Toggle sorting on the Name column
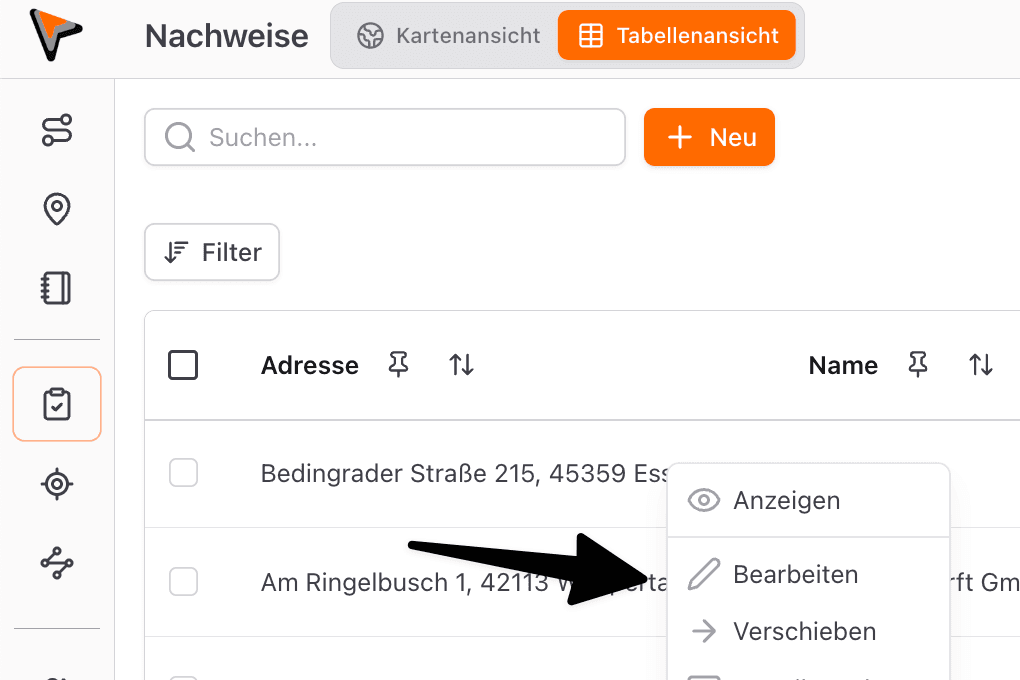This screenshot has height=680, width=1020. pyautogui.click(x=981, y=365)
